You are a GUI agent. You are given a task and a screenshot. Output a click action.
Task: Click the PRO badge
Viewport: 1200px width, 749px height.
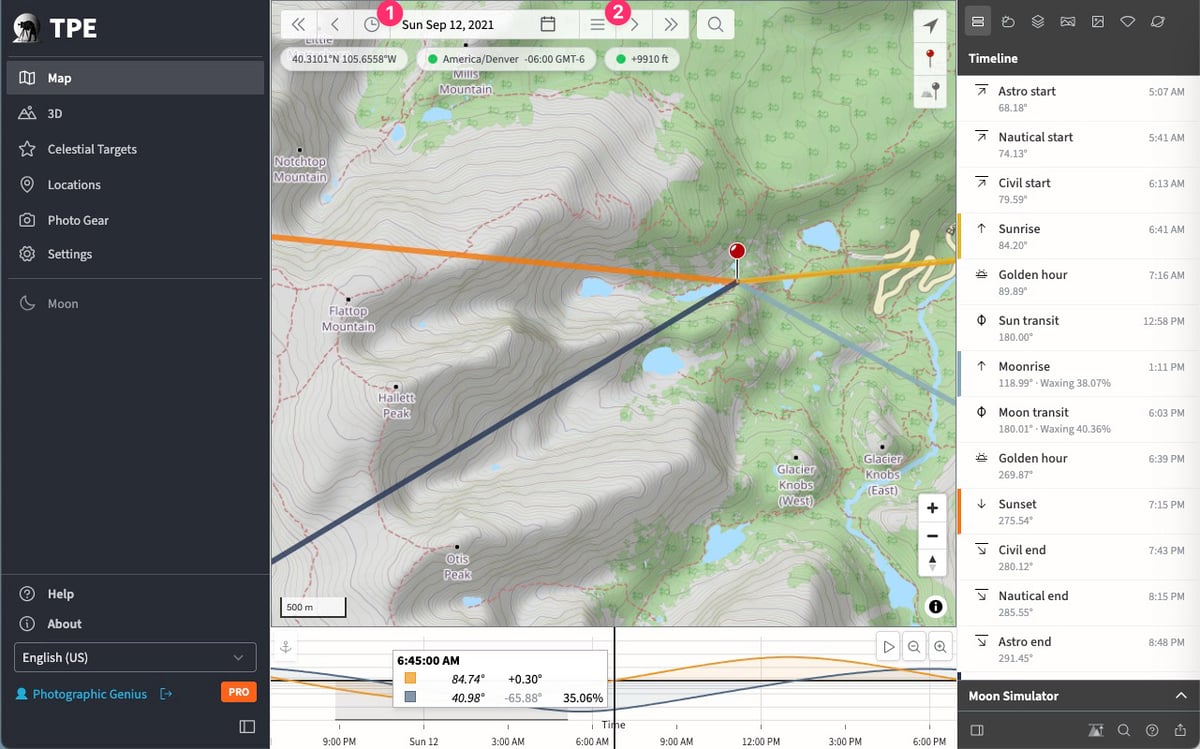coord(238,692)
